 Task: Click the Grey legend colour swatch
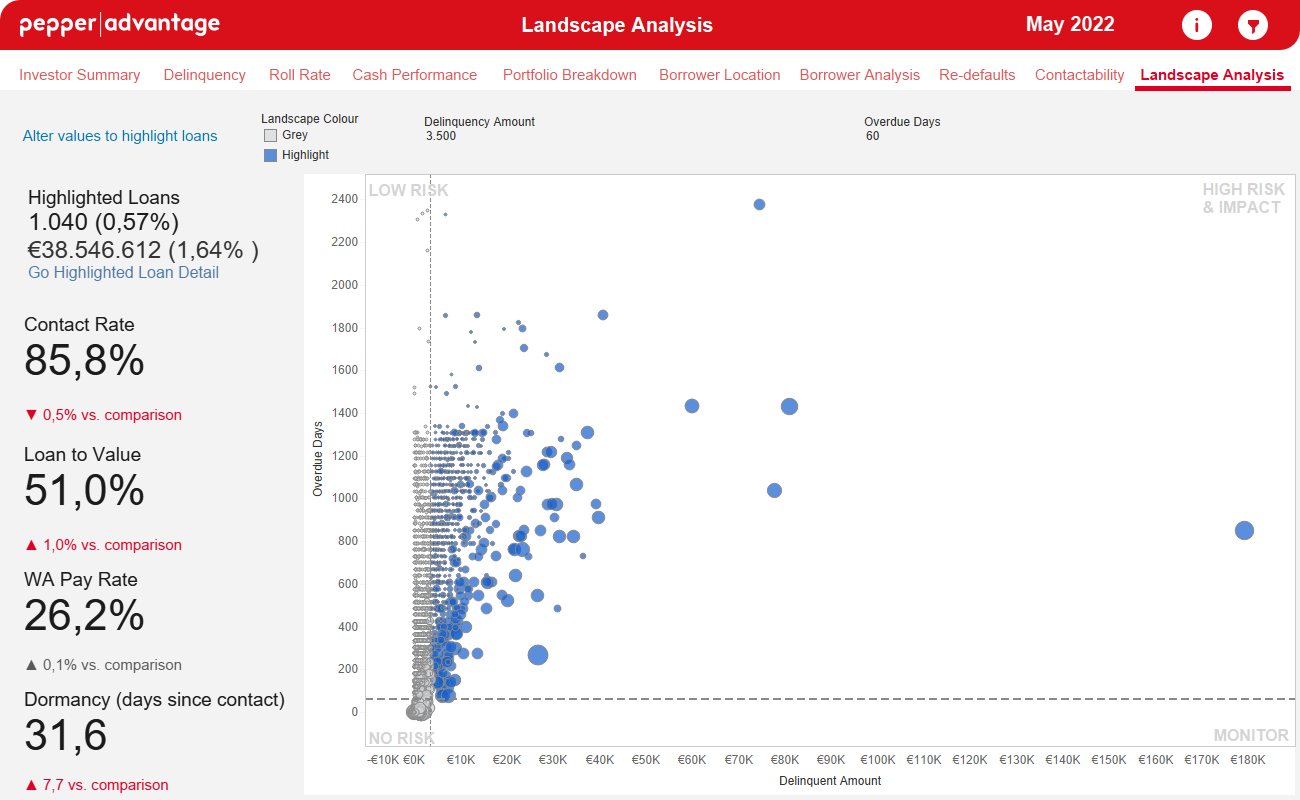[x=270, y=135]
